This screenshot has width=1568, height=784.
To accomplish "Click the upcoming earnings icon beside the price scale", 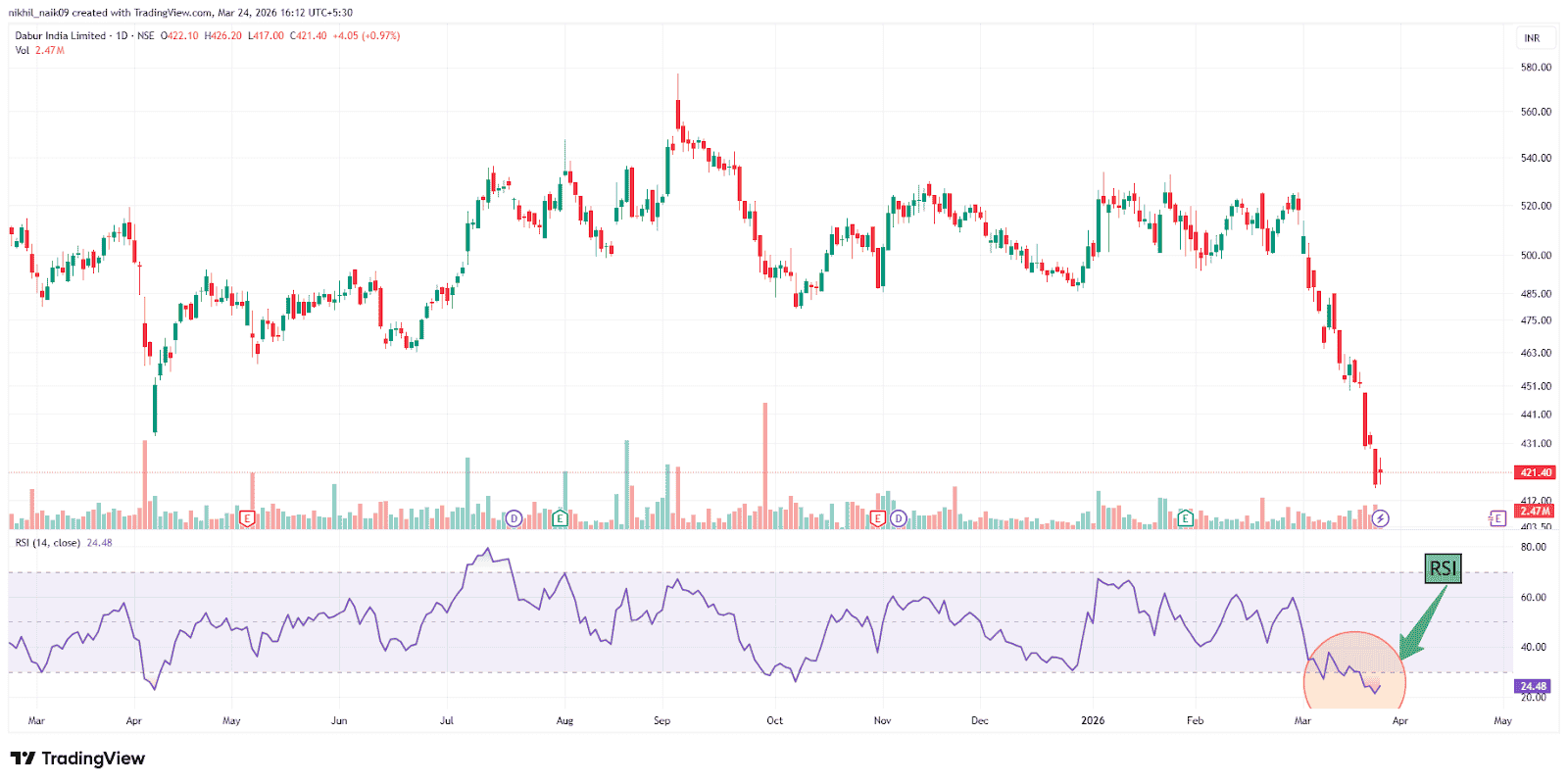I will tap(1496, 518).
